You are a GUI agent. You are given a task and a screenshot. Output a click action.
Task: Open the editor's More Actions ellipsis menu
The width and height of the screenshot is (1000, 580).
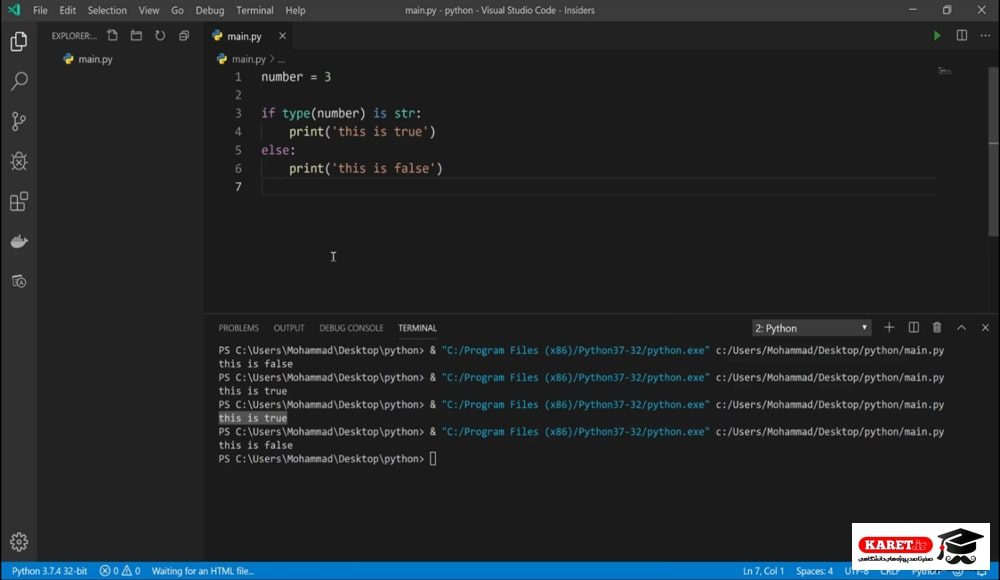(x=985, y=36)
